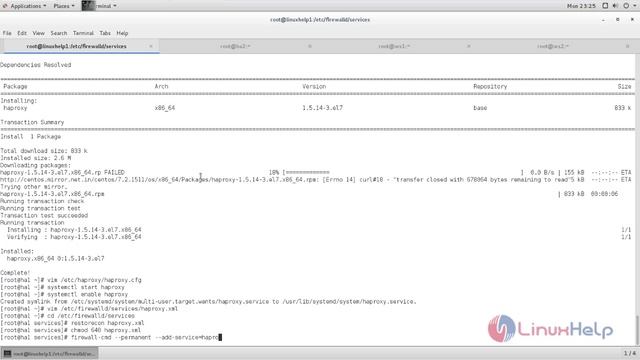Click the 'Complete!' line
Viewport: 640px width, 360px height.
tap(15, 273)
